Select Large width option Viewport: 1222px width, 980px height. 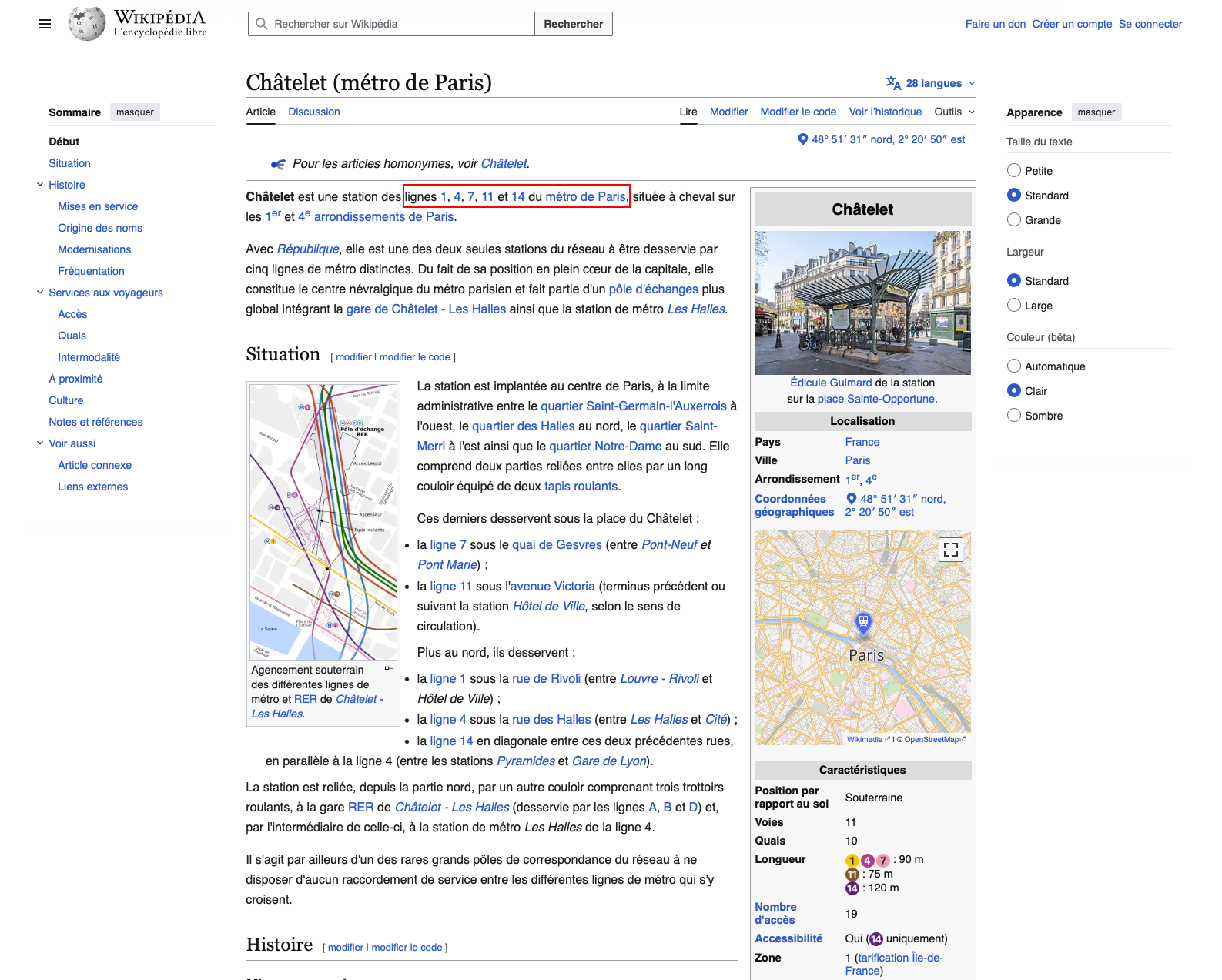click(1014, 305)
